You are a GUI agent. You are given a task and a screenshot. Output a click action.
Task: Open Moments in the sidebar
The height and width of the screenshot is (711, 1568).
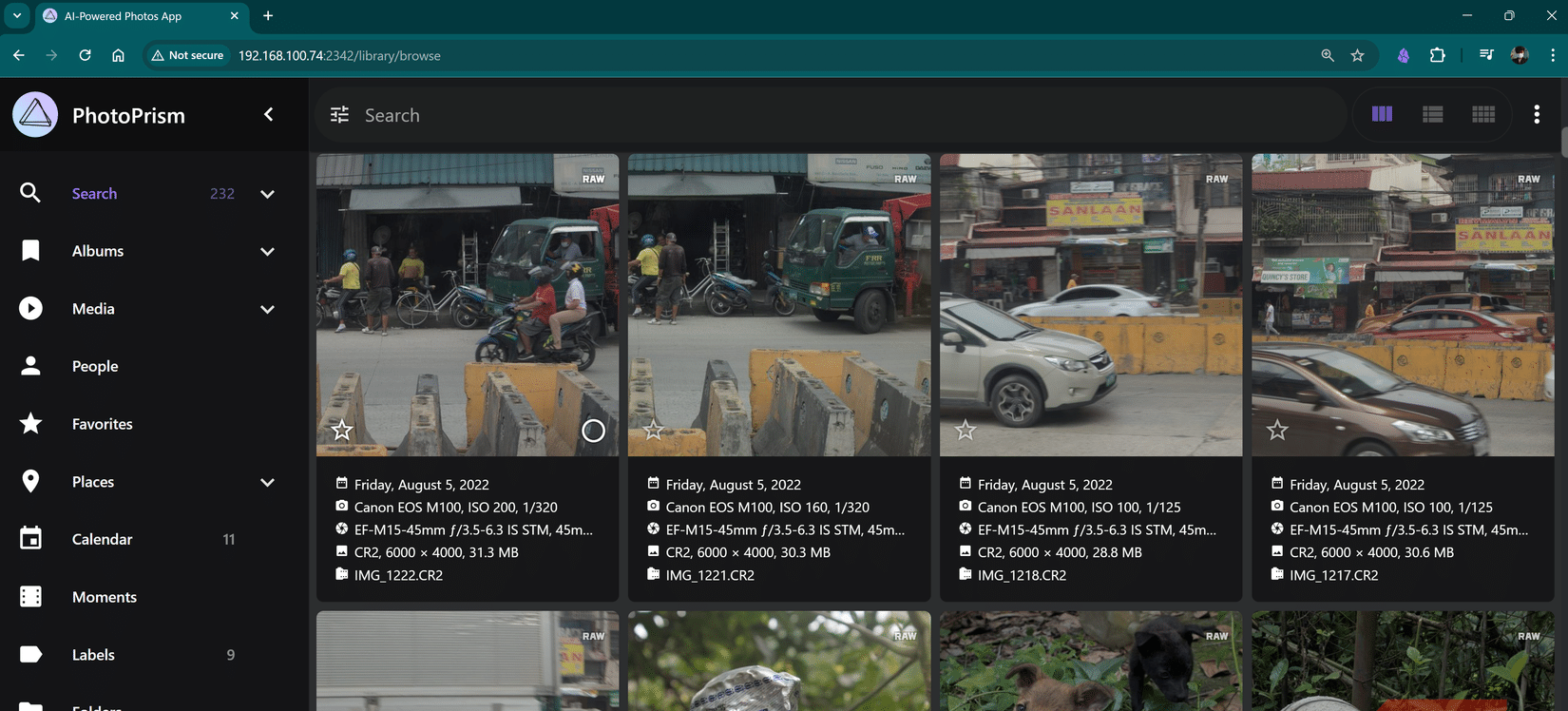pos(105,597)
